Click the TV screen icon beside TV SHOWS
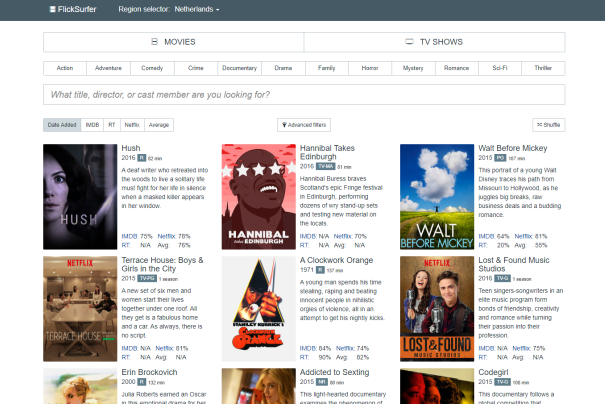The image size is (605, 404). pyautogui.click(x=409, y=42)
